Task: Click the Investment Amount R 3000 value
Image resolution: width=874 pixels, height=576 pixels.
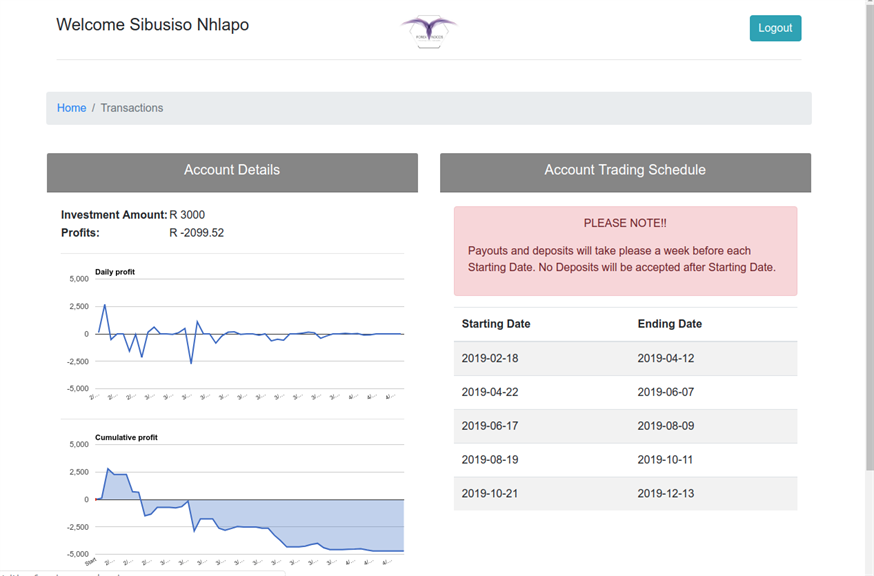Action: 187,215
